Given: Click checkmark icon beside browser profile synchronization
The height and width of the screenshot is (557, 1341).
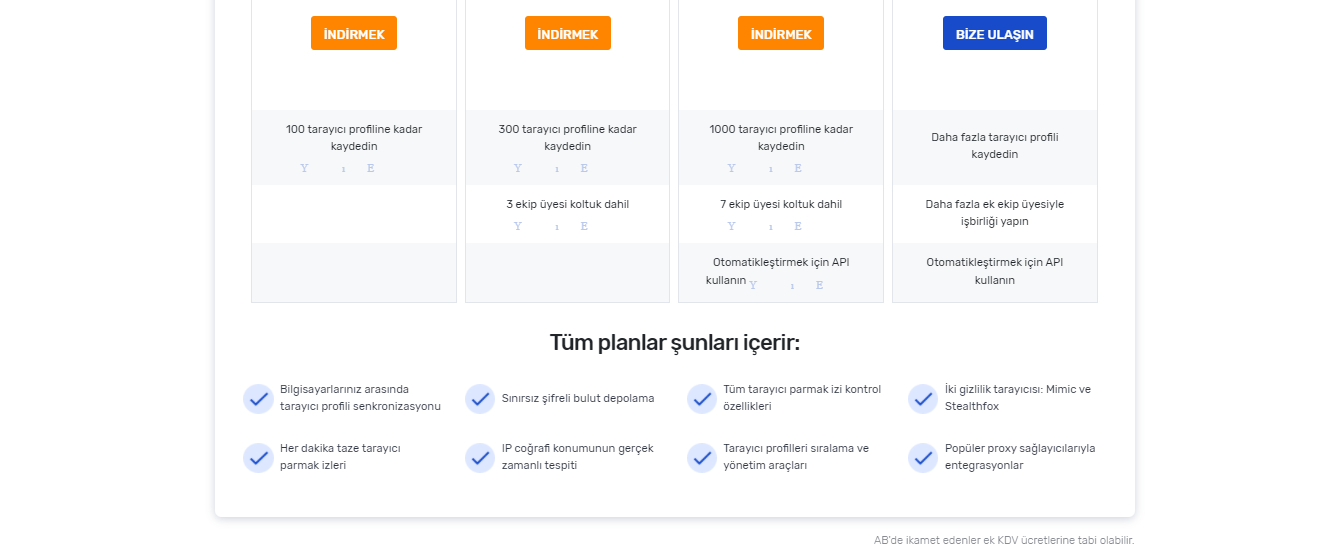Looking at the screenshot, I should (x=258, y=399).
